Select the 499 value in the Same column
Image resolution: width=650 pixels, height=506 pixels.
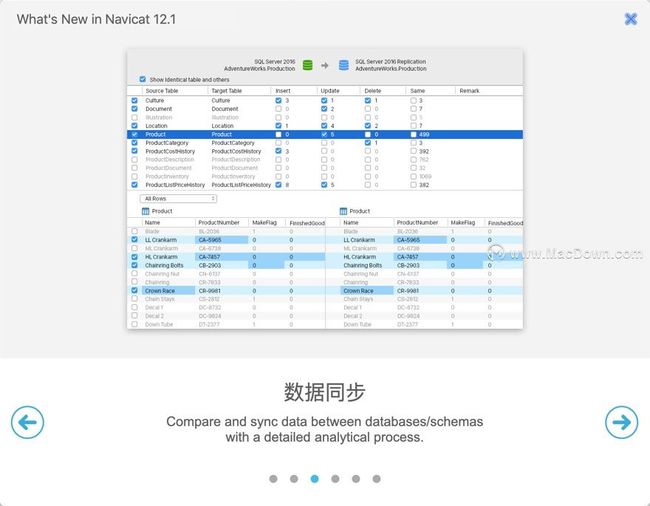click(424, 134)
